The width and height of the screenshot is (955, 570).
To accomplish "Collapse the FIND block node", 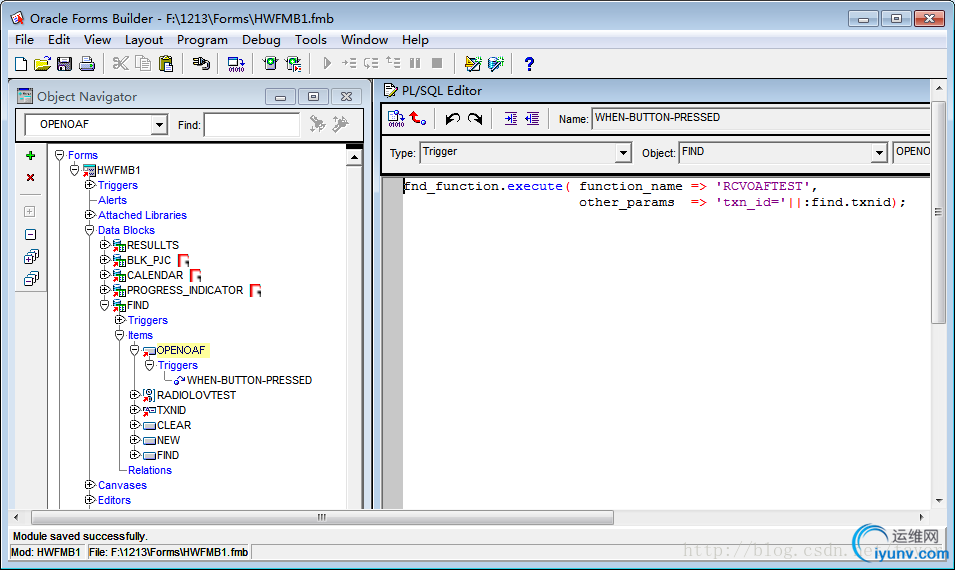I will 105,304.
